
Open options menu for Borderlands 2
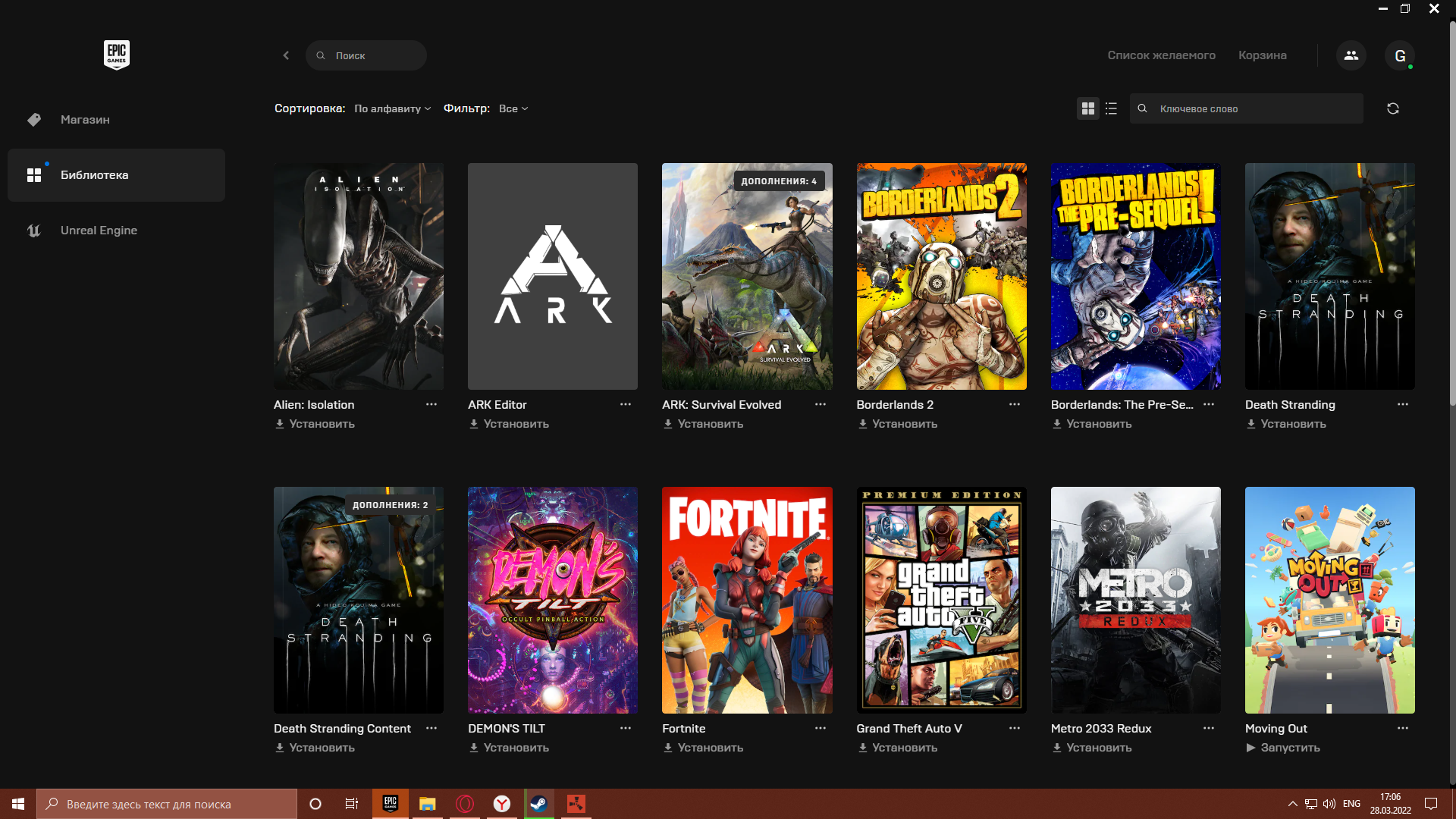pyautogui.click(x=1014, y=404)
